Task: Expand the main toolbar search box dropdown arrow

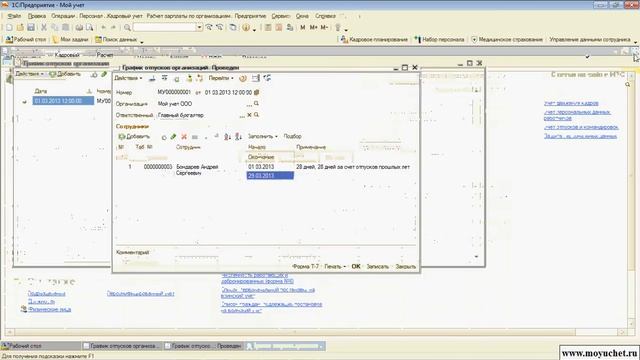Action: tap(199, 27)
